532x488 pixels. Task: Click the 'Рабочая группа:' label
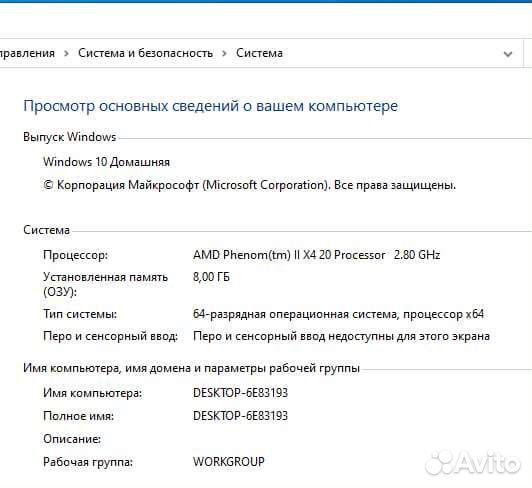click(x=88, y=462)
